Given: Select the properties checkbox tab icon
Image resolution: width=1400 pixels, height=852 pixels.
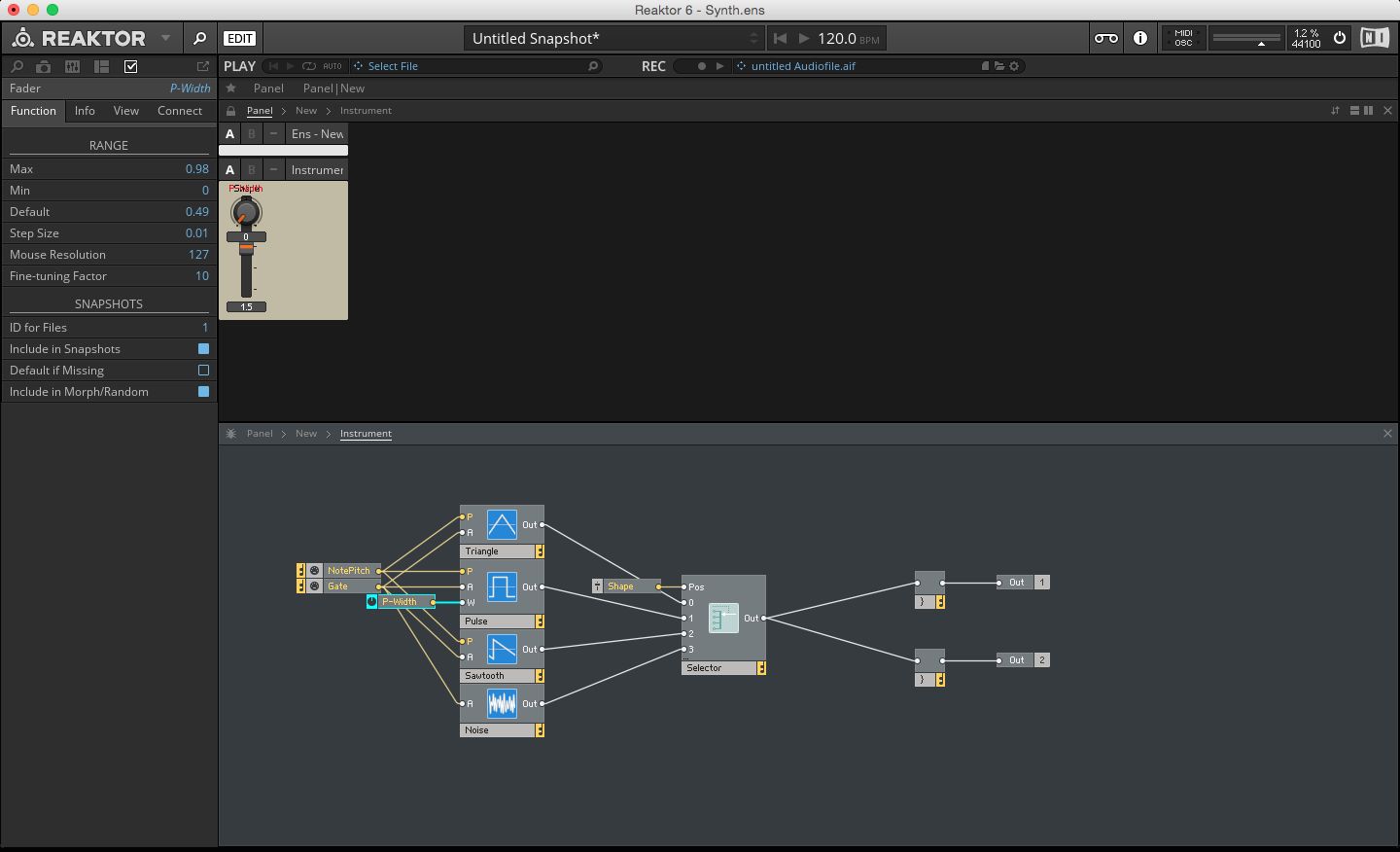Looking at the screenshot, I should click(x=131, y=66).
